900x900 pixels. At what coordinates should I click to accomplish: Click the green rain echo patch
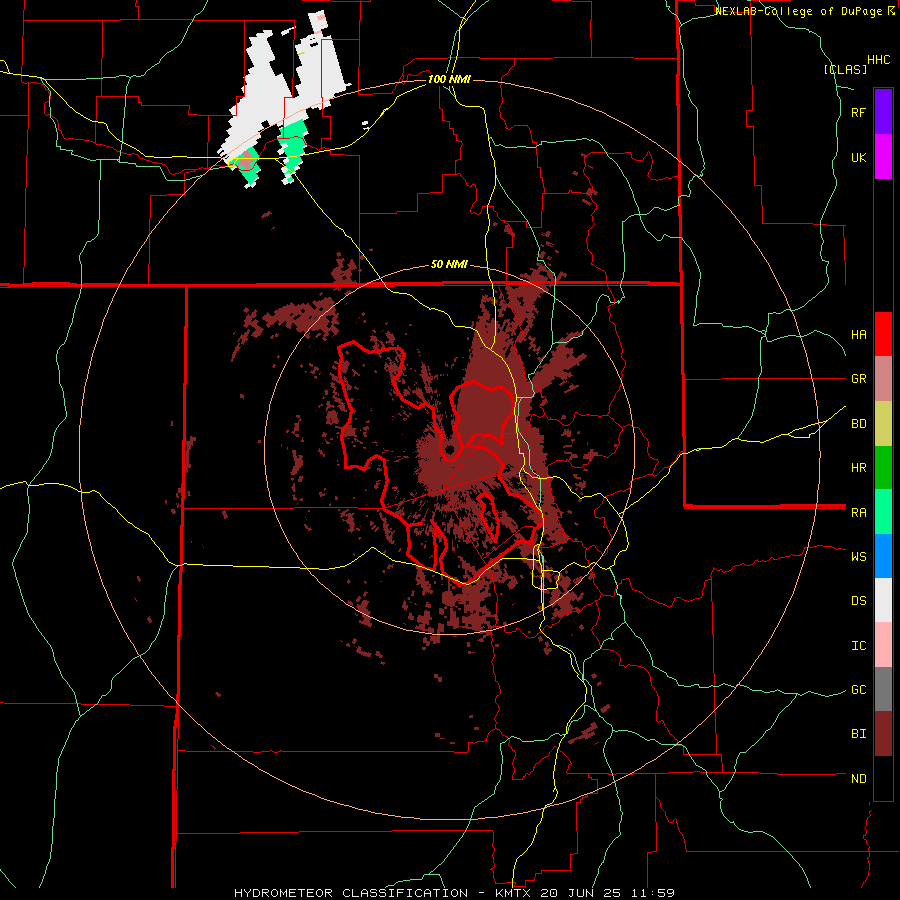(x=293, y=148)
